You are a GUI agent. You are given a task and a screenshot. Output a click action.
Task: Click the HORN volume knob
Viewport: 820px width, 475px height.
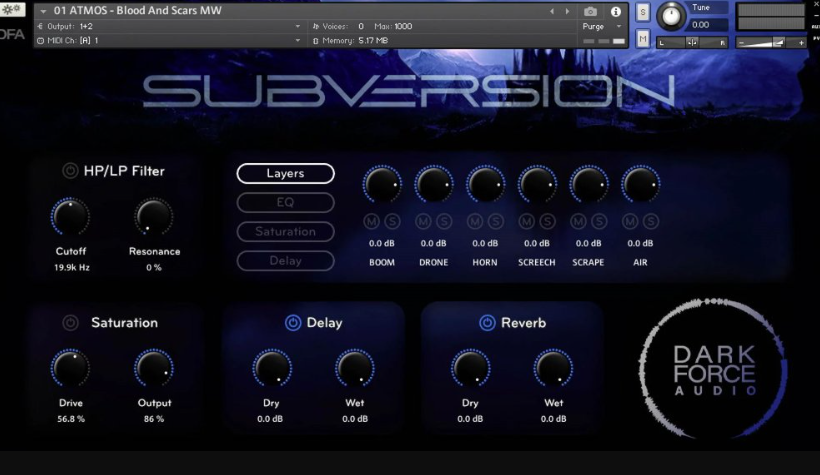(x=485, y=185)
